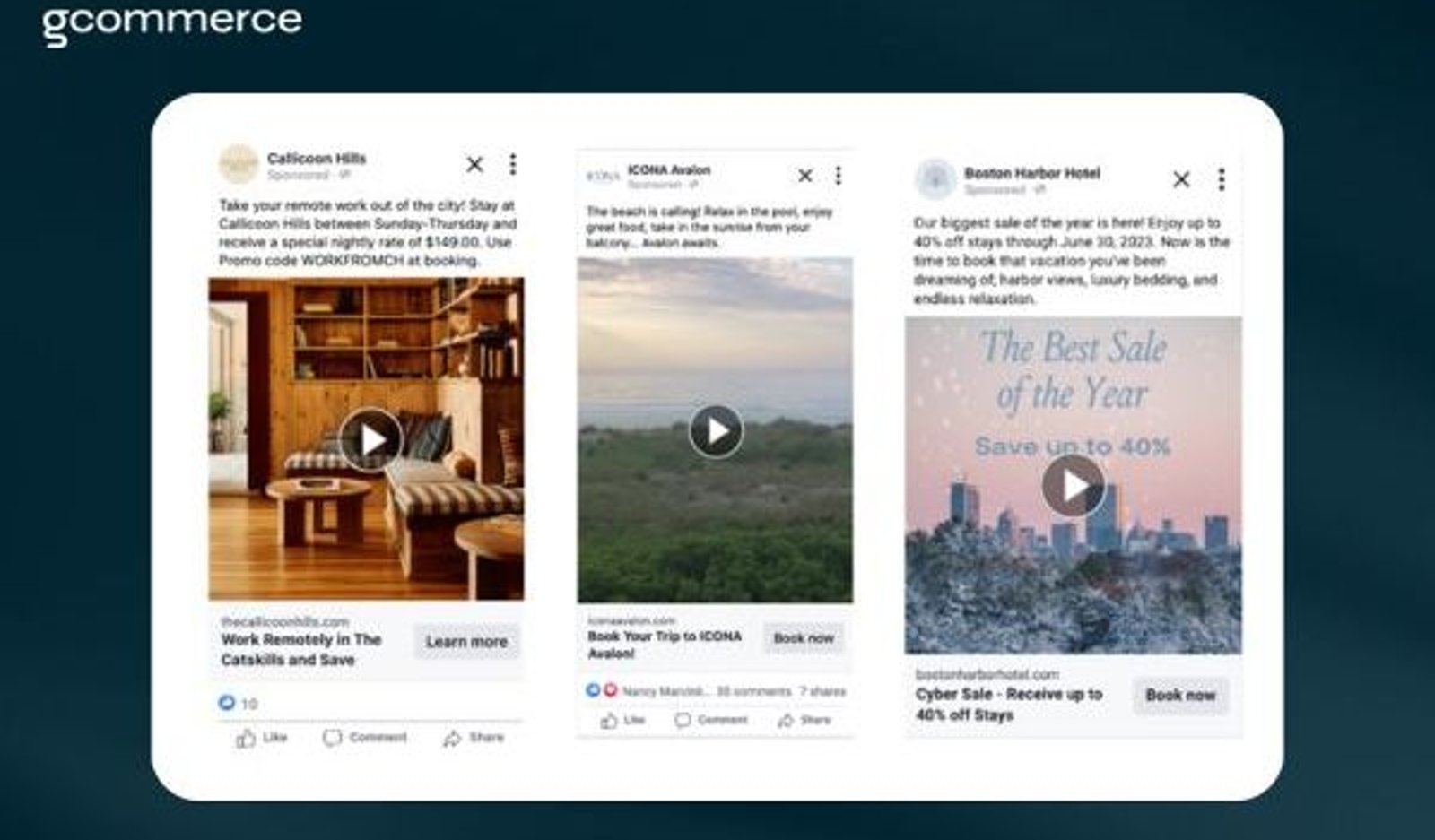This screenshot has width=1435, height=840.
Task: Play the Callicoon Hills video
Action: tap(370, 439)
